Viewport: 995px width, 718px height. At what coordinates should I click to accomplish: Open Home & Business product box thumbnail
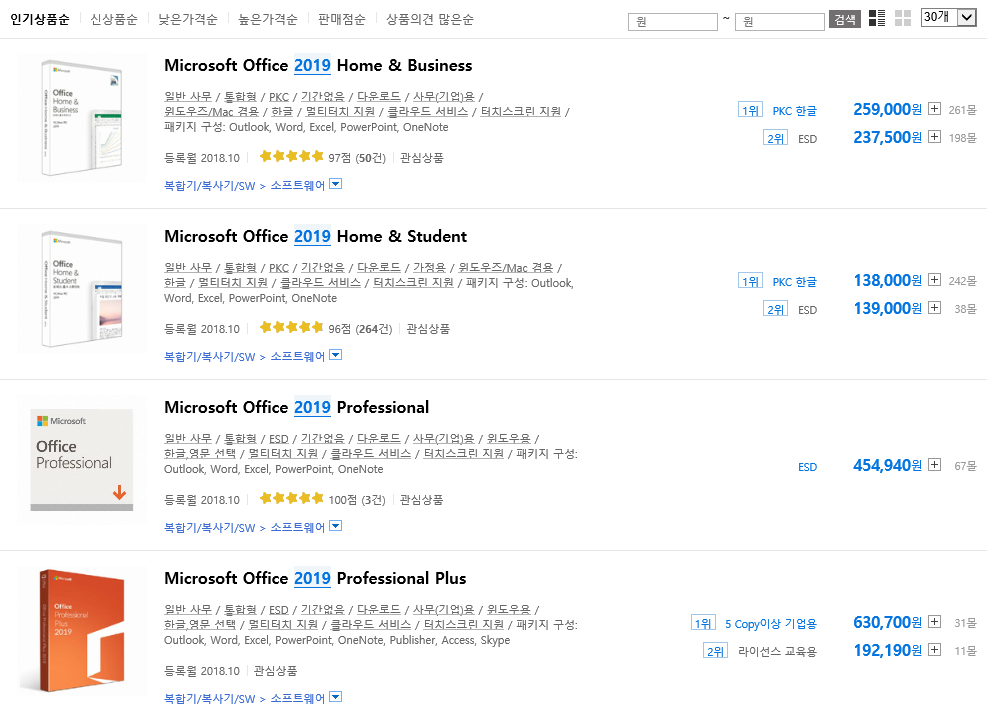81,118
